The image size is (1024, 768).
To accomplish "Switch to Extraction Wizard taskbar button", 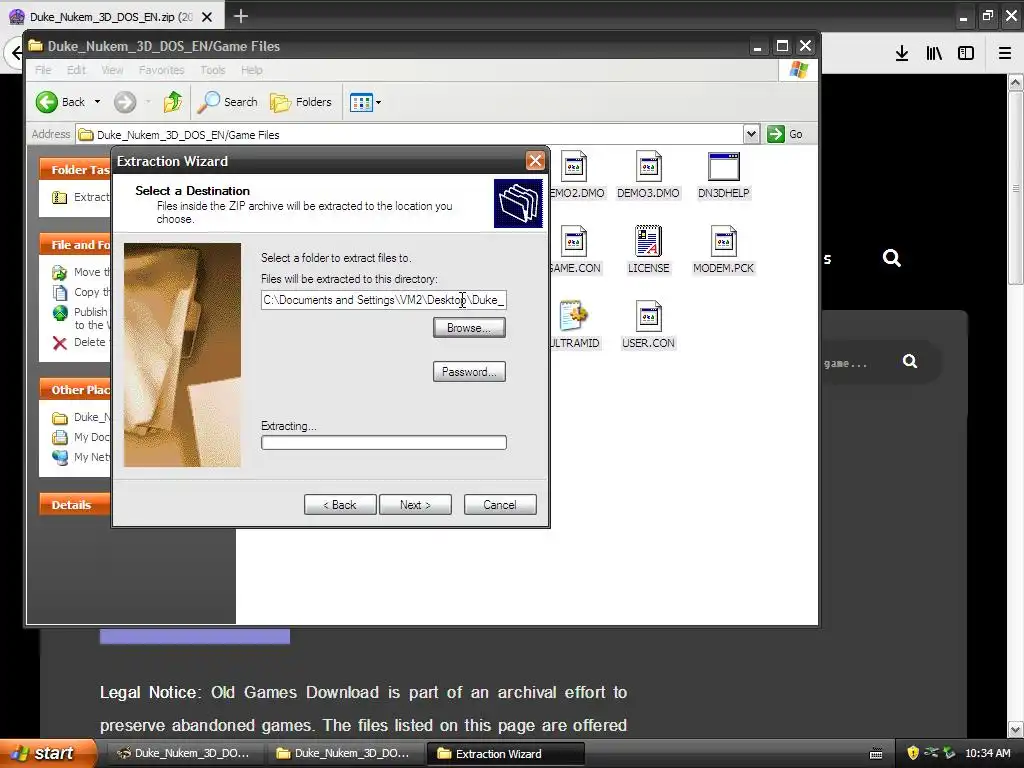I will (505, 754).
